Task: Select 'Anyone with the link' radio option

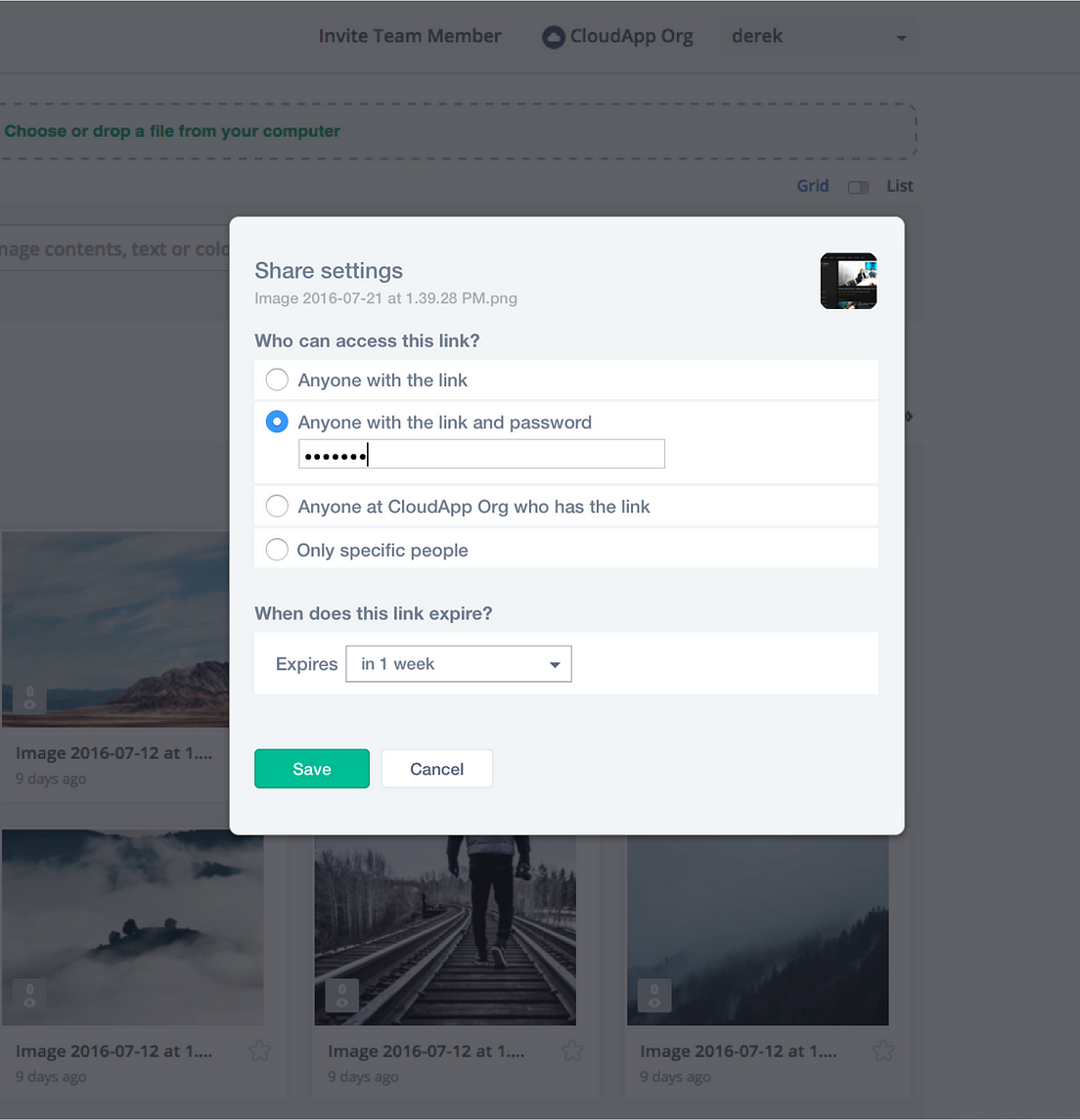Action: (x=277, y=380)
